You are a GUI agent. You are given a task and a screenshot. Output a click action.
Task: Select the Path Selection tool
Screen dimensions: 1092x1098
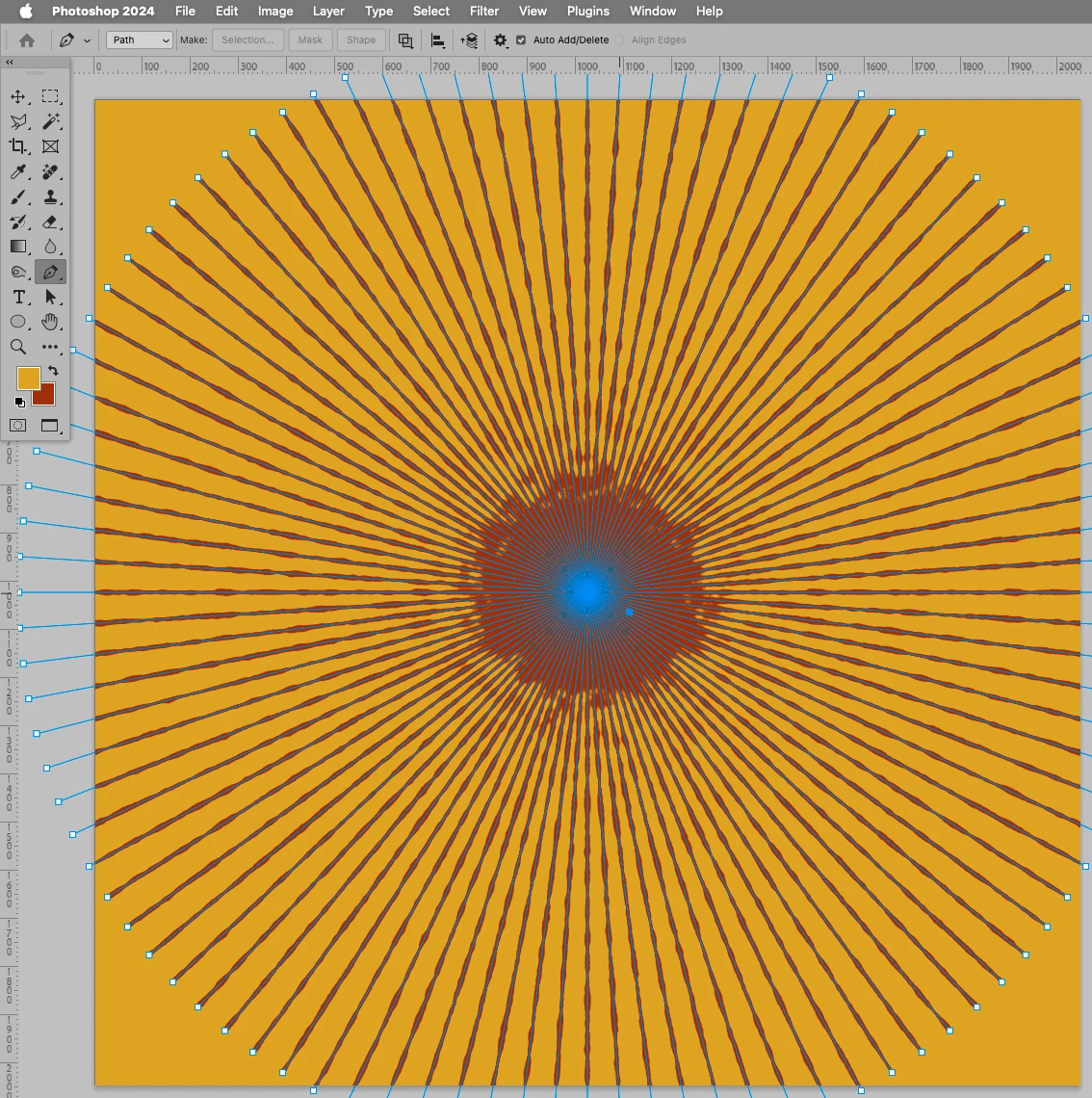[50, 297]
